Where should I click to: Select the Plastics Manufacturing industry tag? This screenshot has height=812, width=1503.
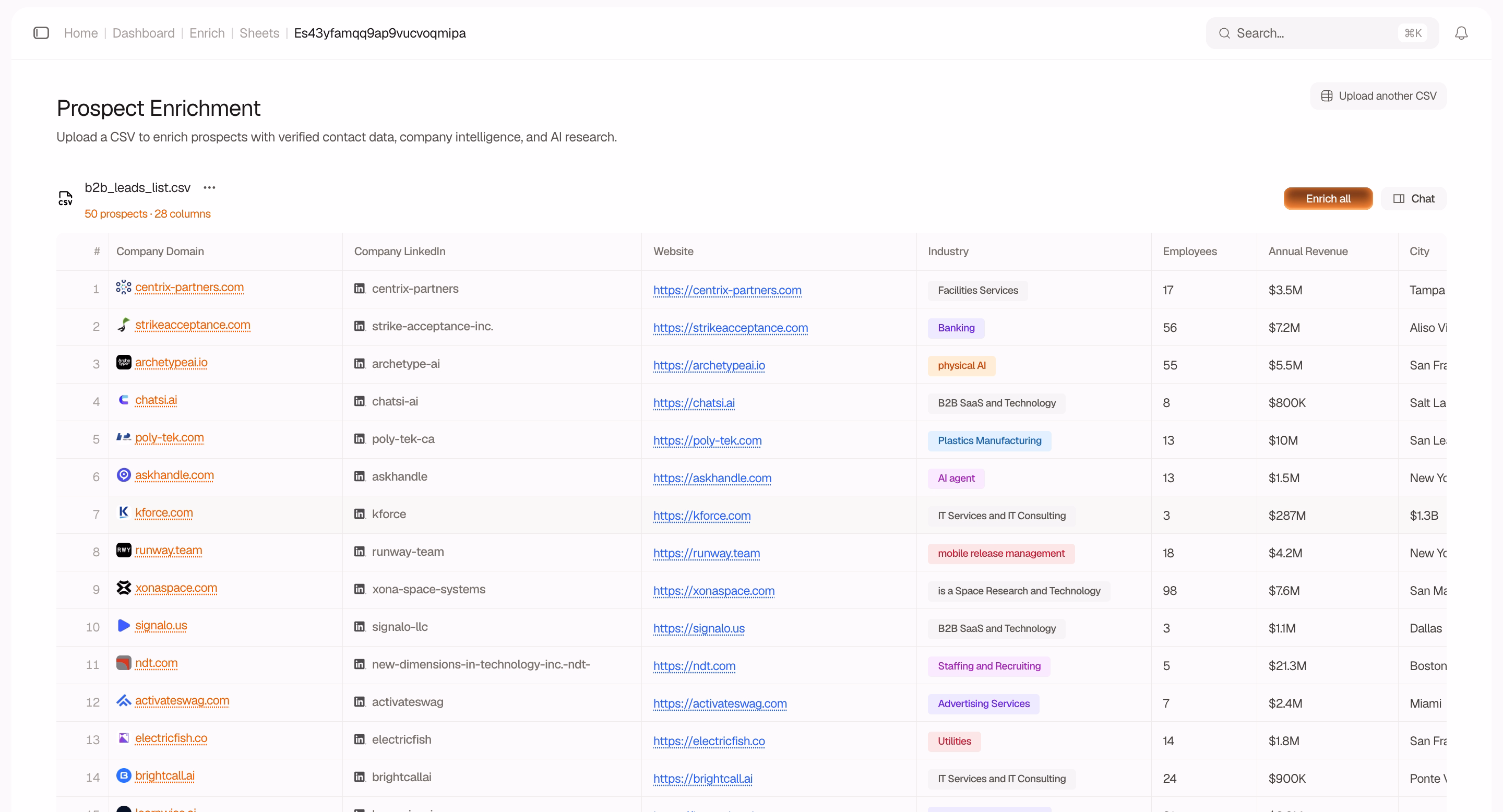(989, 440)
